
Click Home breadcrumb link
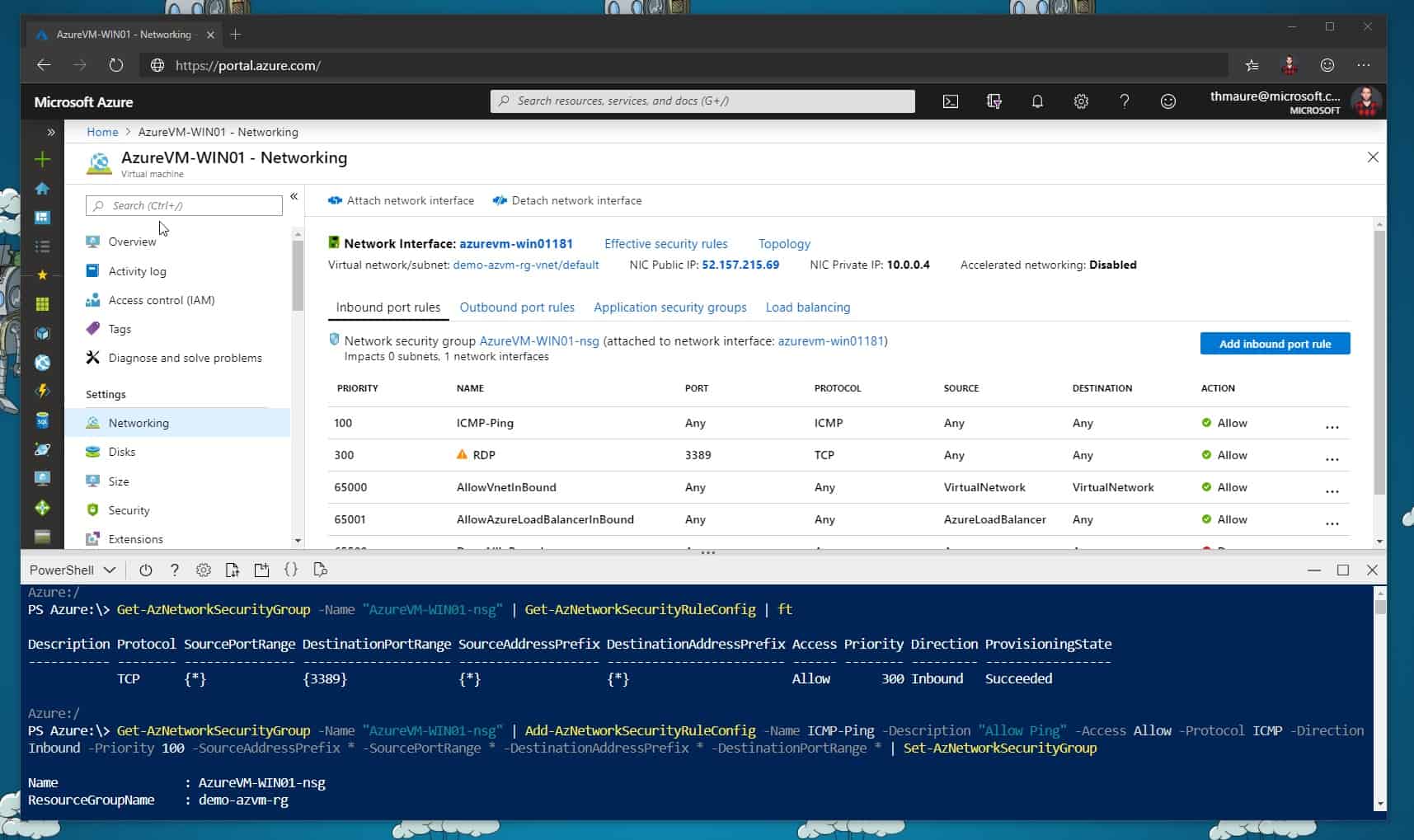click(x=102, y=132)
